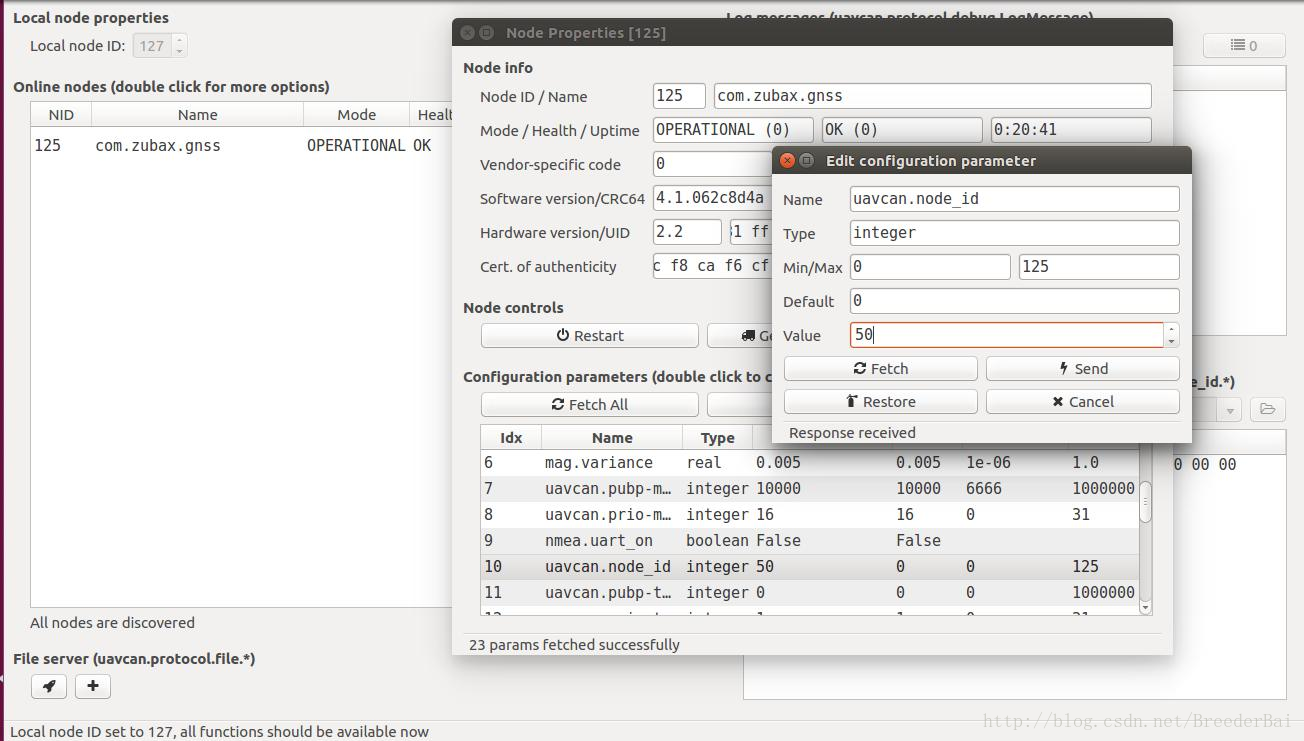The height and width of the screenshot is (741, 1304).
Task: Click the Min field showing 0
Action: click(930, 266)
